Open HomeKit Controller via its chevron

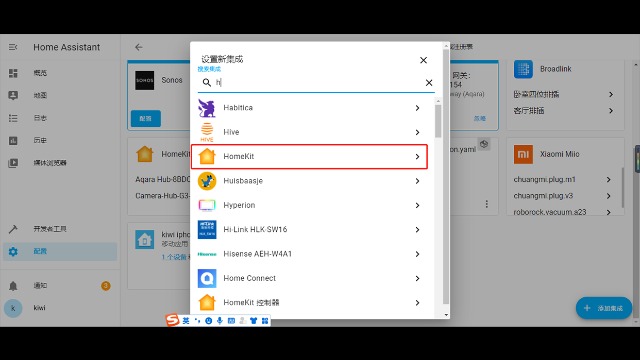pos(417,303)
